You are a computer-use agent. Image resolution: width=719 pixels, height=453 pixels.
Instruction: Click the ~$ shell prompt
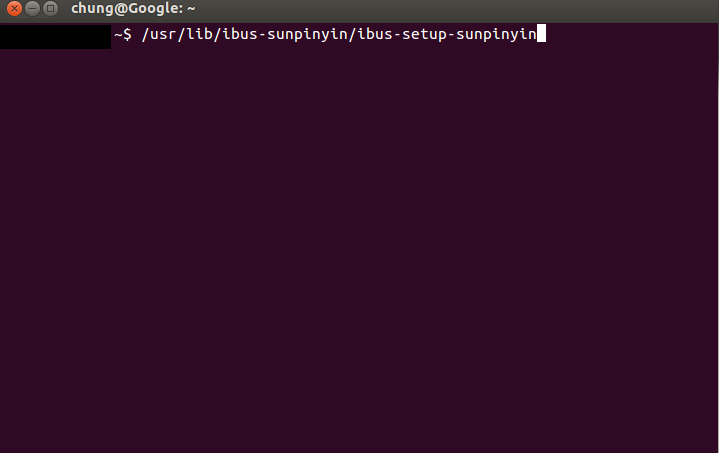click(x=123, y=34)
